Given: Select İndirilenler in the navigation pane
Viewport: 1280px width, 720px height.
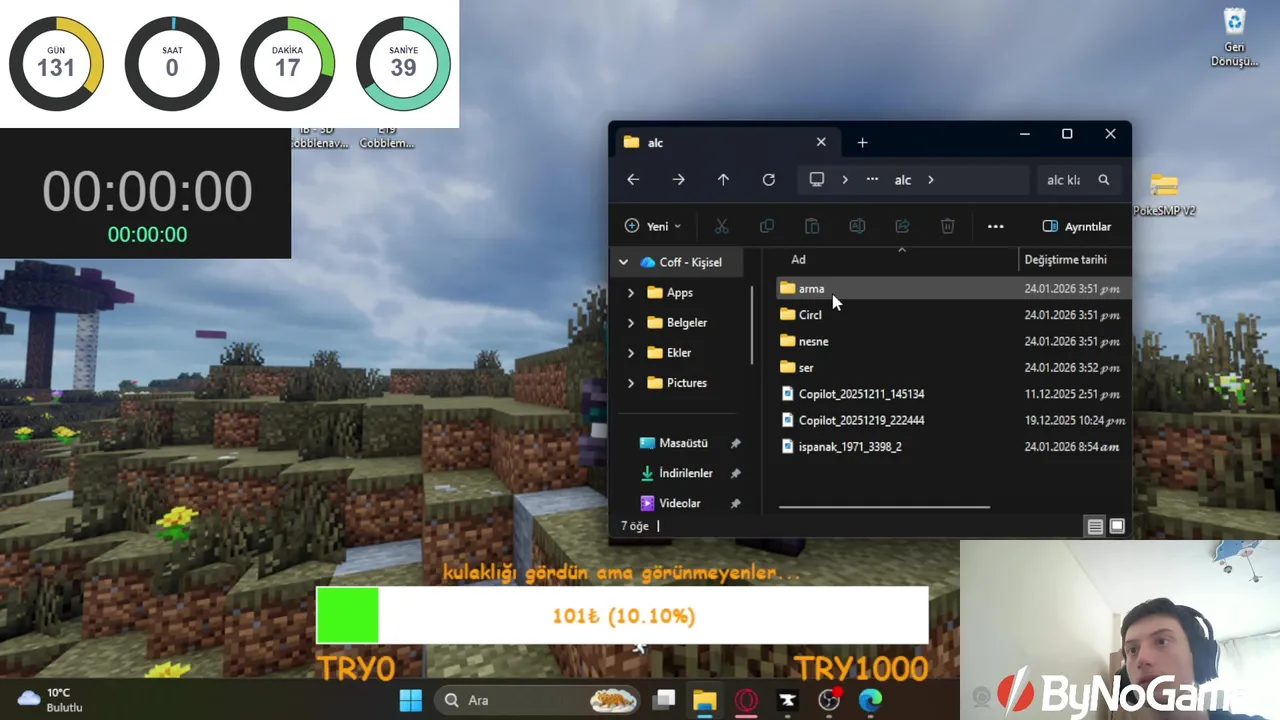Looking at the screenshot, I should click(685, 473).
